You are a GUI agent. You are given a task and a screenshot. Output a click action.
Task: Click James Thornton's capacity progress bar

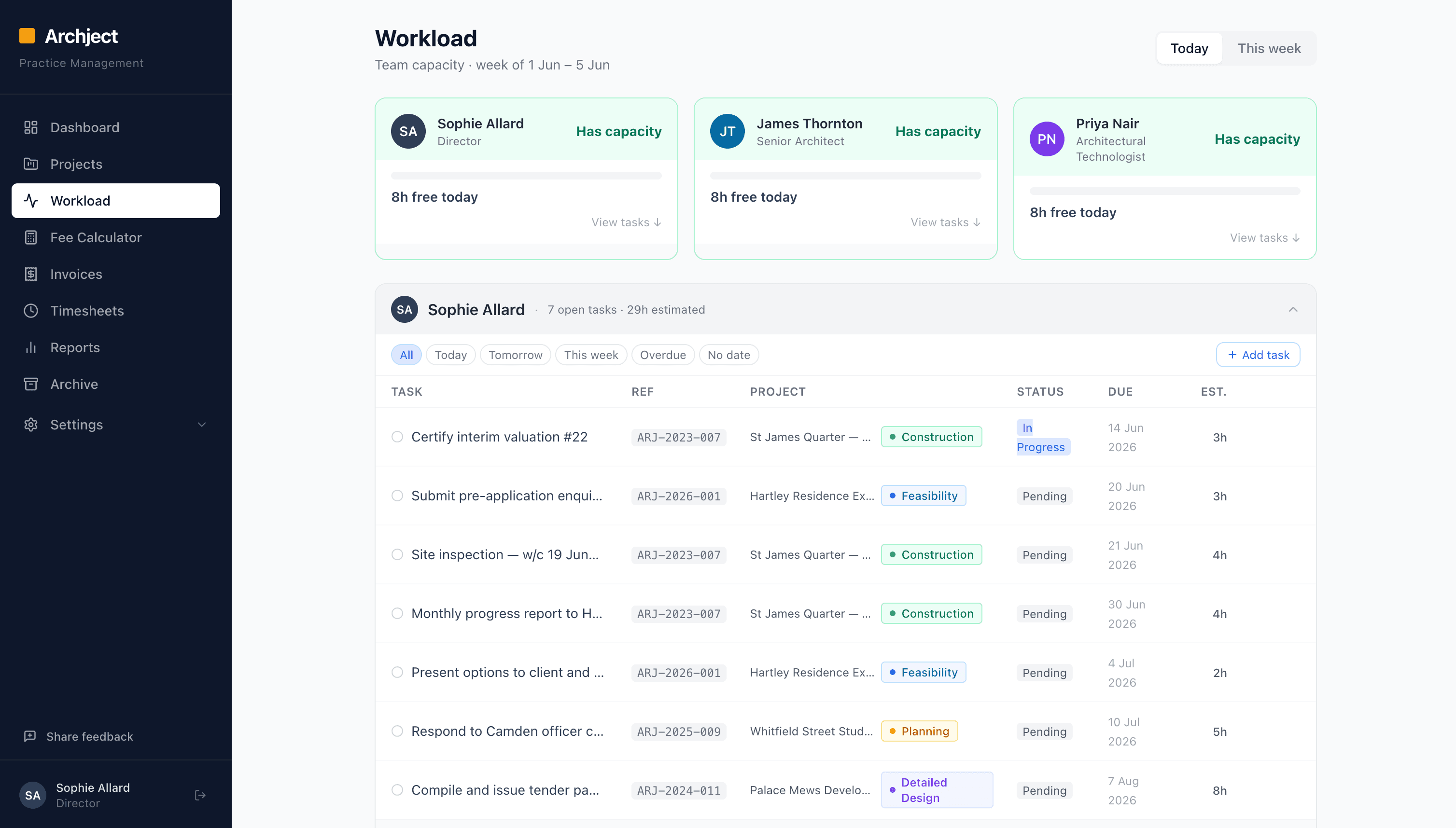click(845, 176)
